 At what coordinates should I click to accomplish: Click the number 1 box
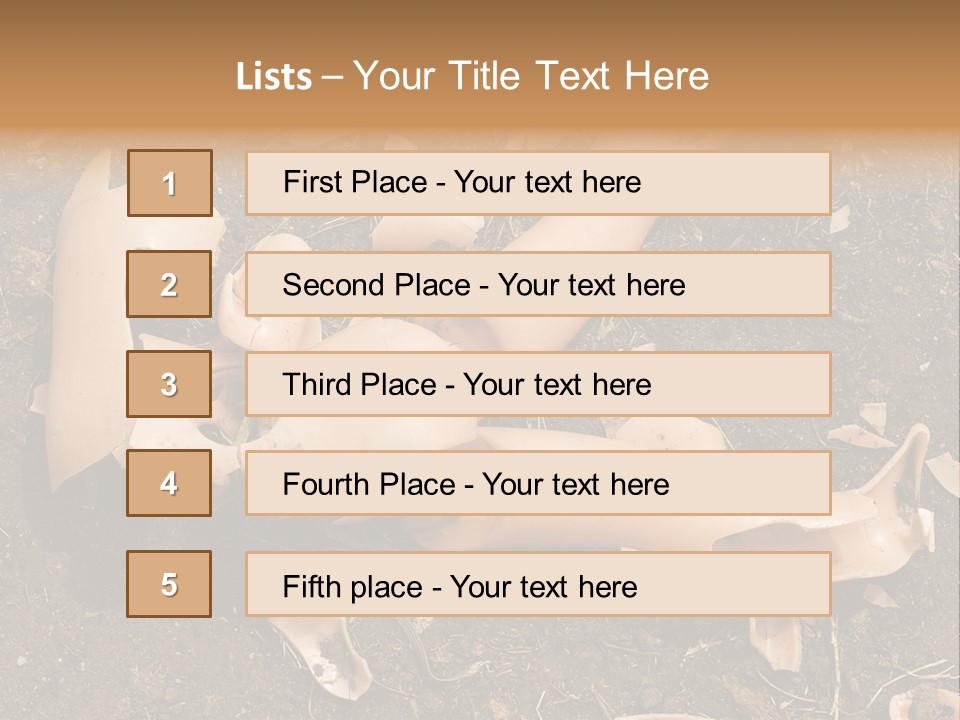point(170,183)
